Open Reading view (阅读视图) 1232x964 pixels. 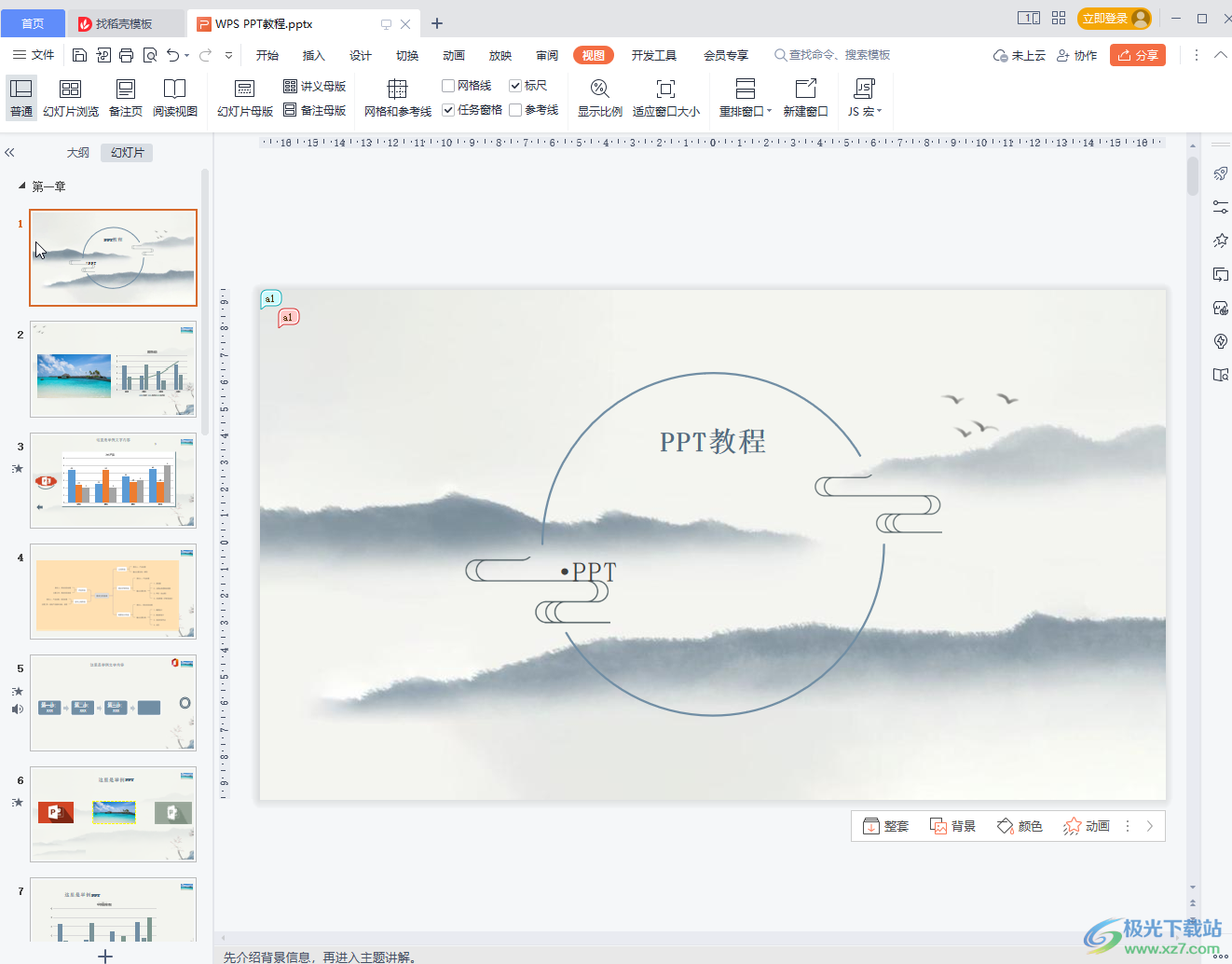tap(175, 98)
